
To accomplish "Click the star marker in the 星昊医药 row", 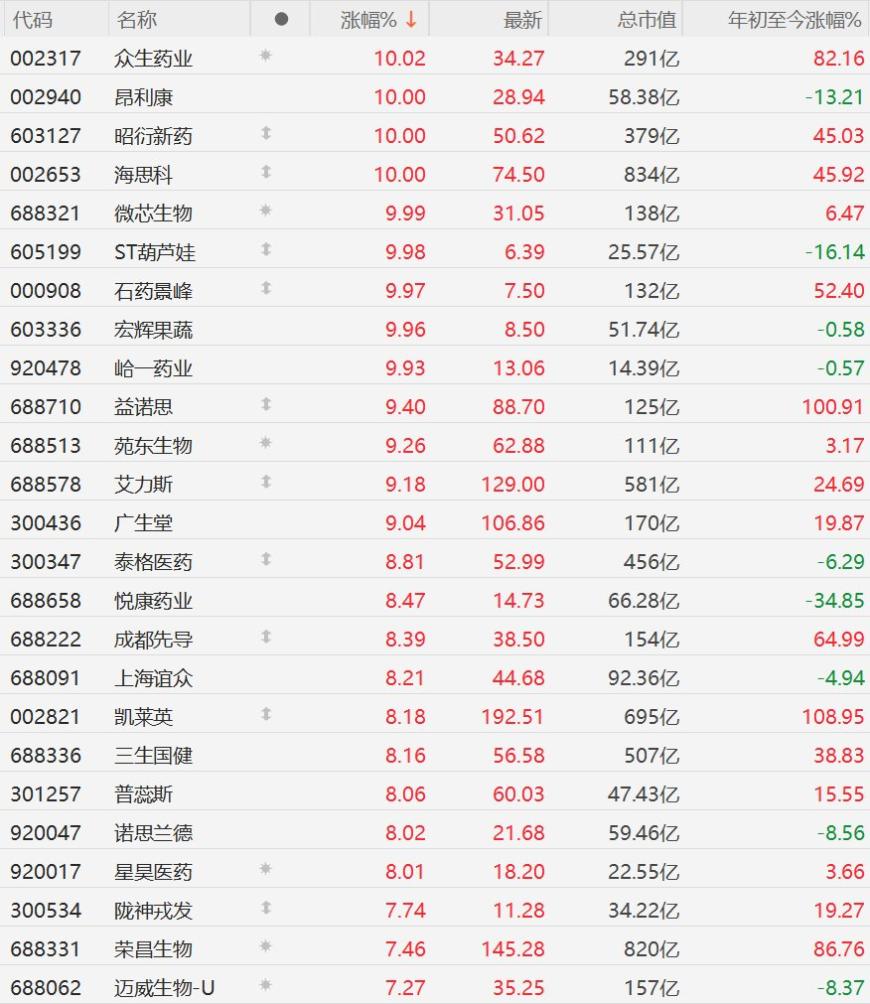I will [266, 869].
